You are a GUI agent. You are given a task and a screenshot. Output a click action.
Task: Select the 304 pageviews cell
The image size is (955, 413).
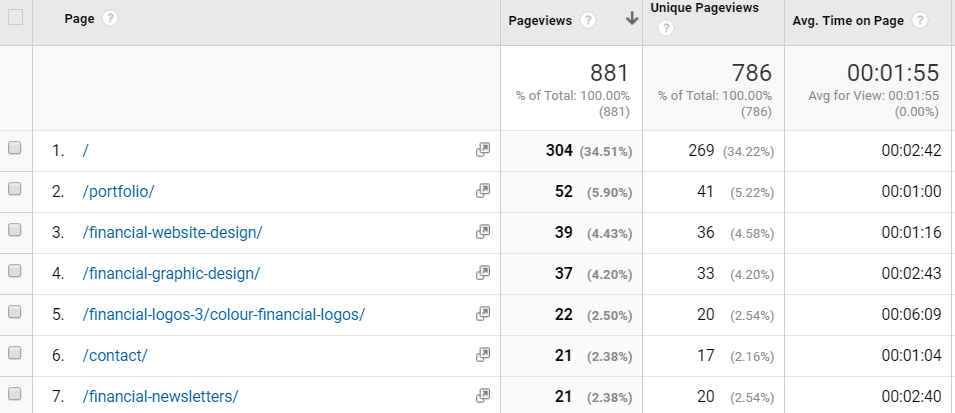(x=559, y=150)
